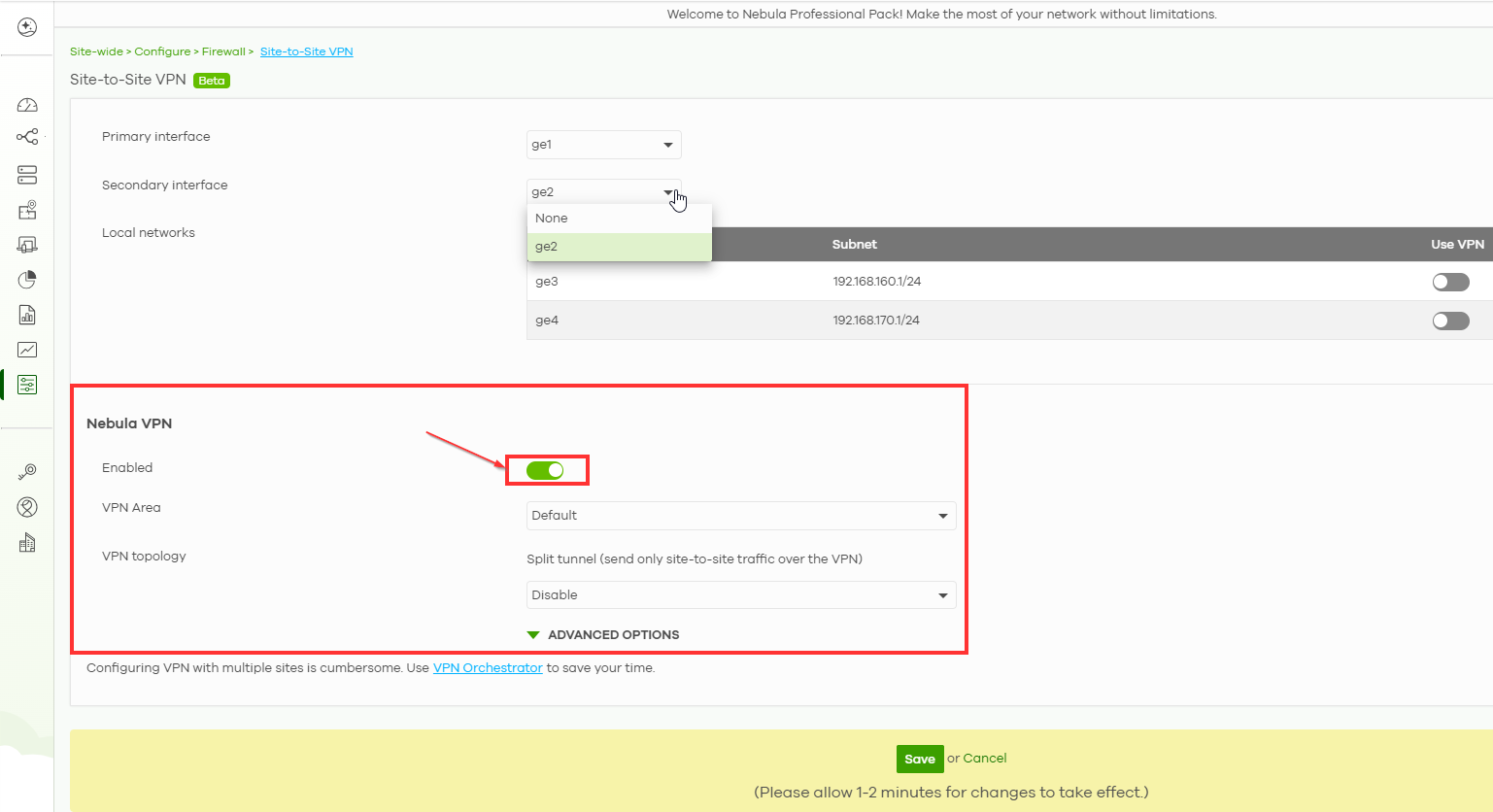The image size is (1493, 812).
Task: Open the key license icon in sidebar
Action: click(x=27, y=472)
